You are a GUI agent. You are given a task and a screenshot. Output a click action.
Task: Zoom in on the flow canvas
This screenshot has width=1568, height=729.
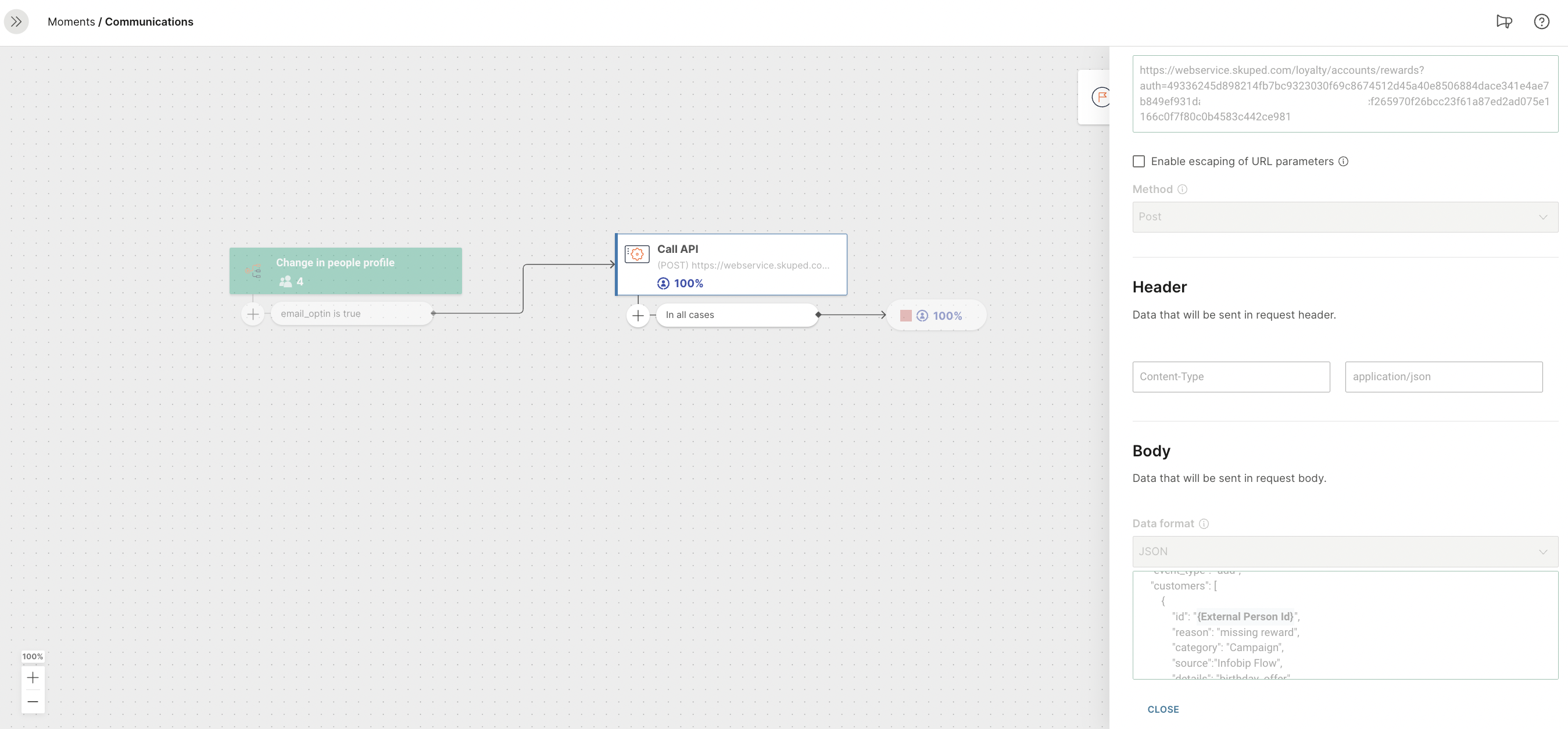click(33, 677)
